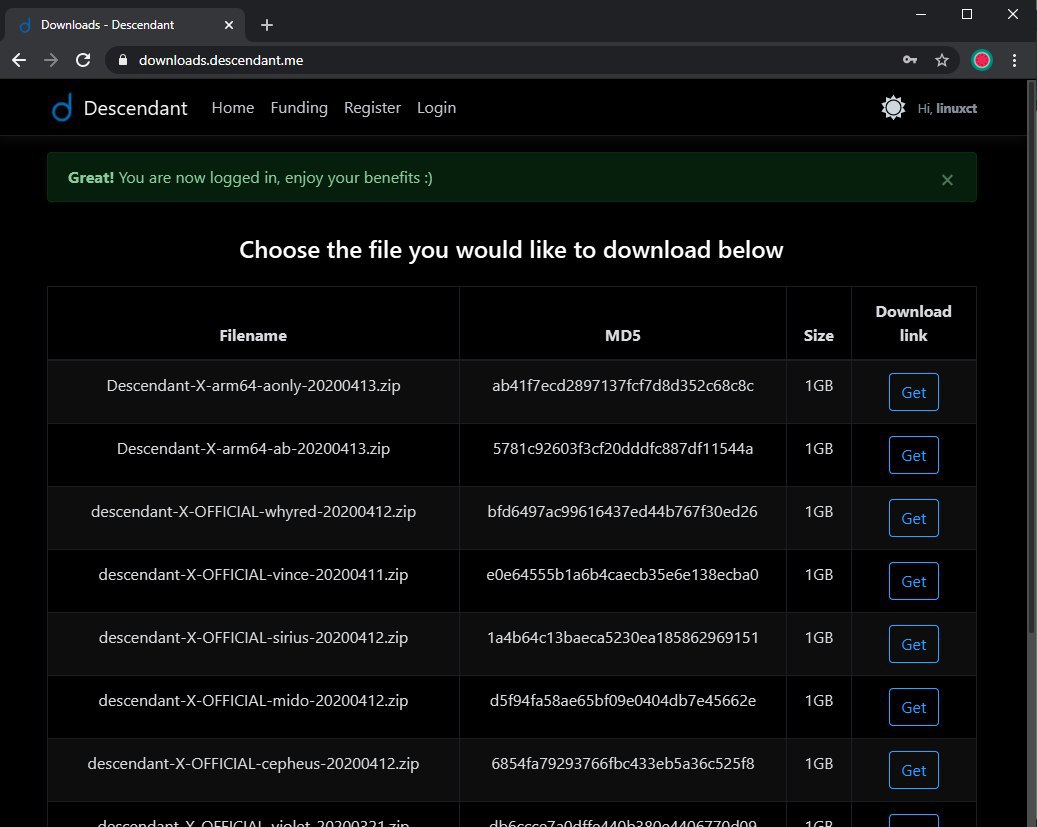Bookmark this page with the star
1037x827 pixels.
(942, 60)
